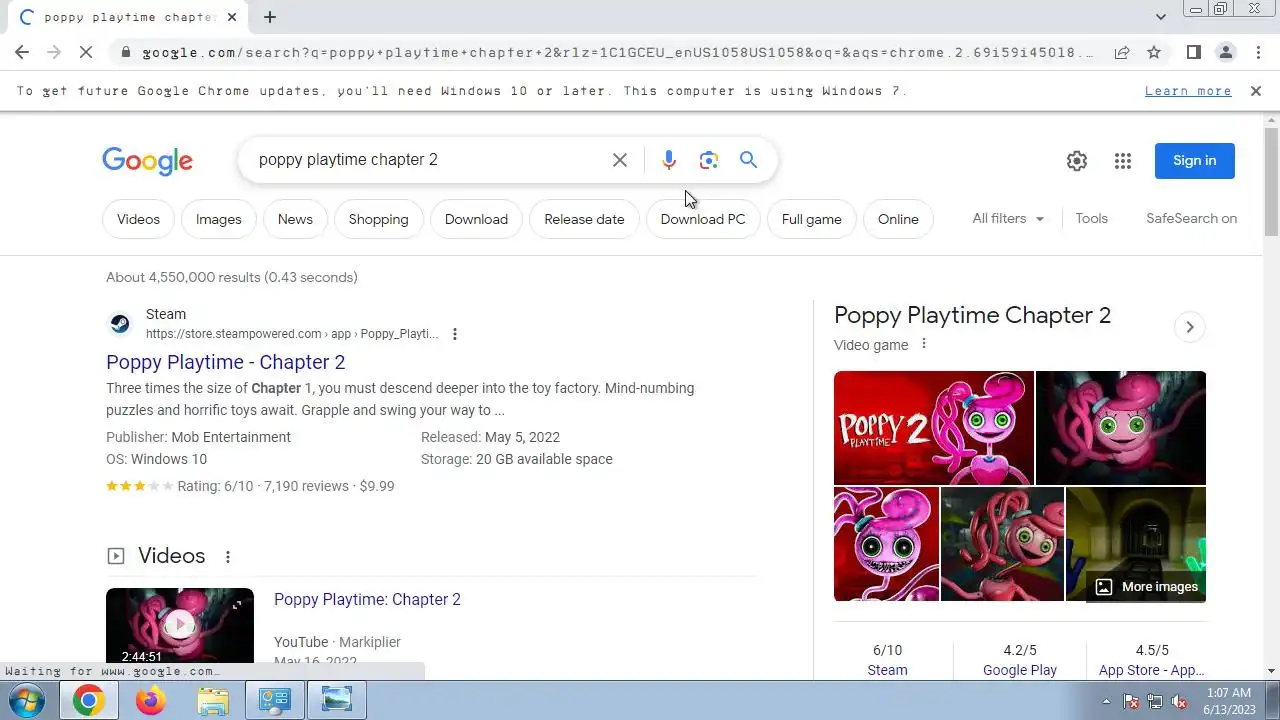Open the tab search dropdown arrow
The image size is (1280, 720).
[x=1160, y=17]
